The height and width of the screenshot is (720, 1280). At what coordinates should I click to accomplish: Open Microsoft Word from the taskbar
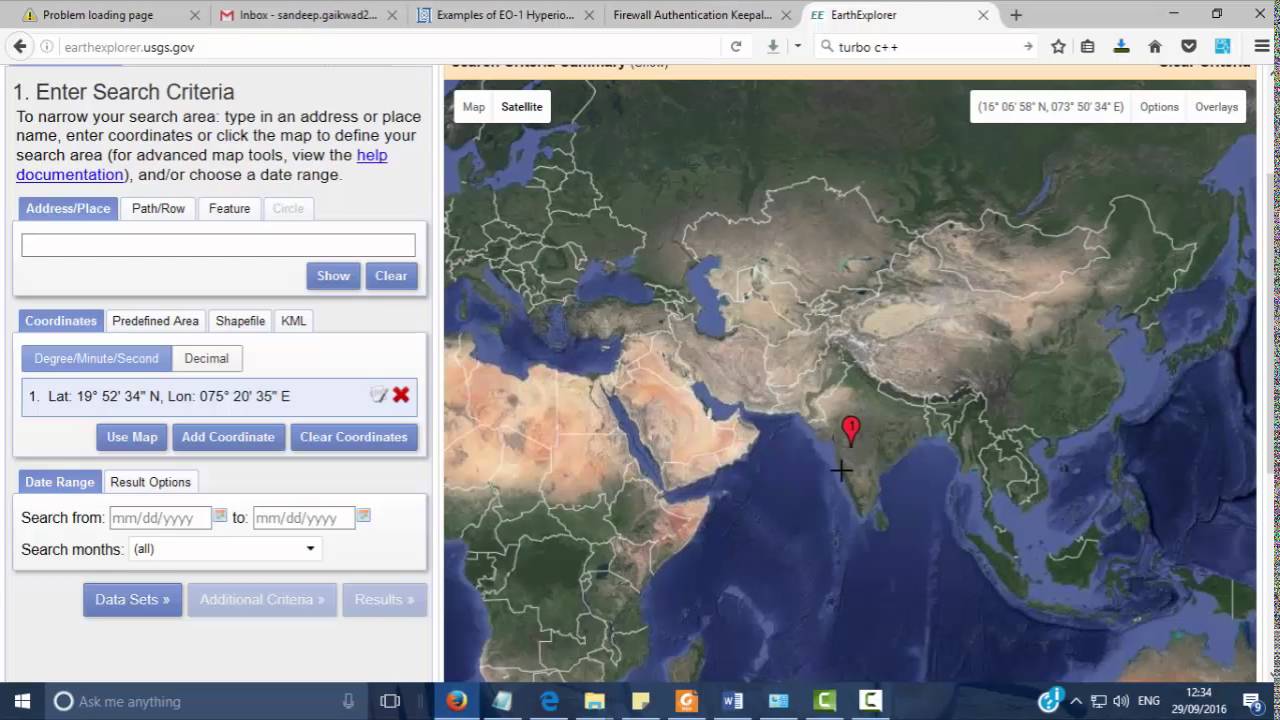733,701
